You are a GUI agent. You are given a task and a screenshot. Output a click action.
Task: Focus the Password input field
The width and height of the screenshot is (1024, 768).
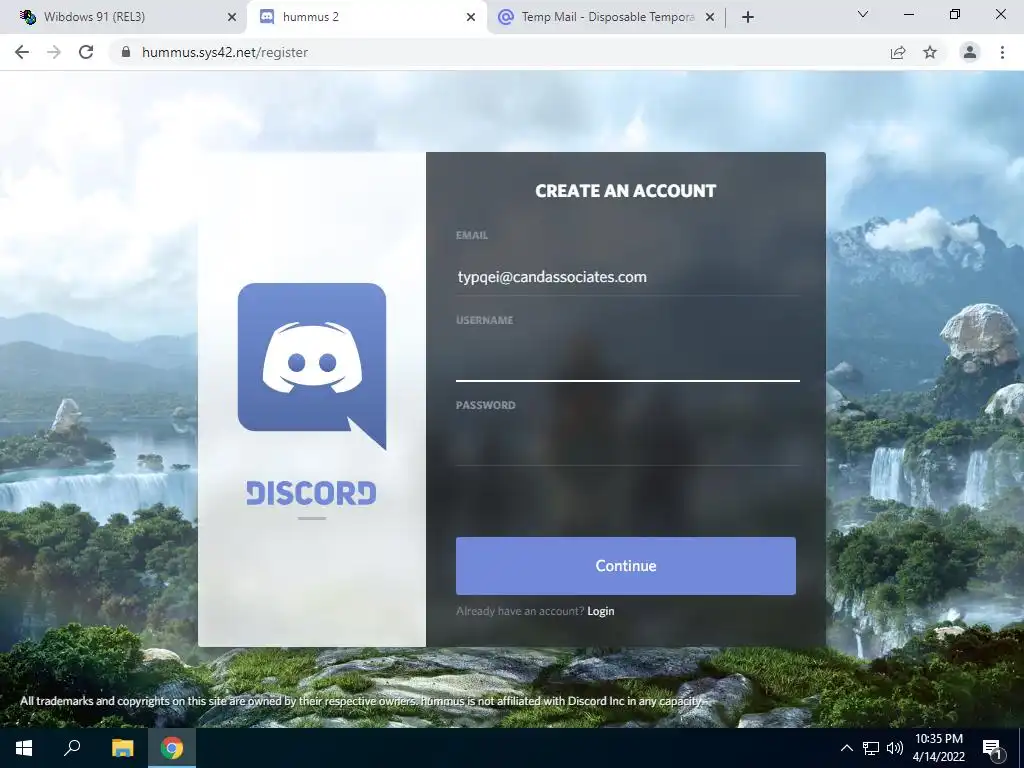628,447
